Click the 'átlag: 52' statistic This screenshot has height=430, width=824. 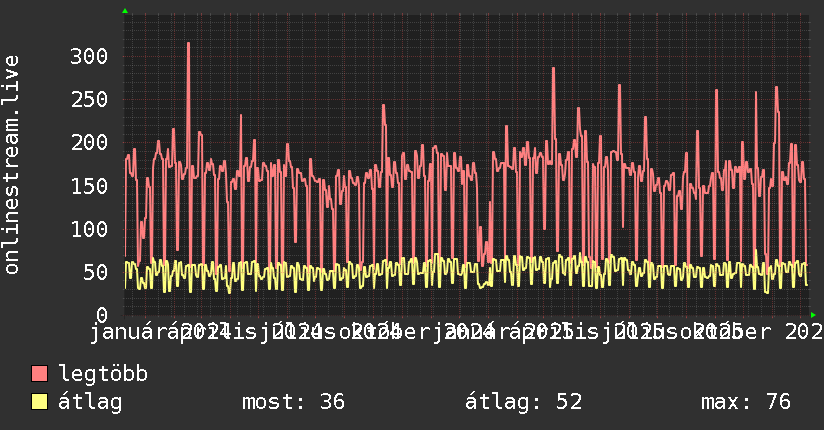tap(523, 402)
